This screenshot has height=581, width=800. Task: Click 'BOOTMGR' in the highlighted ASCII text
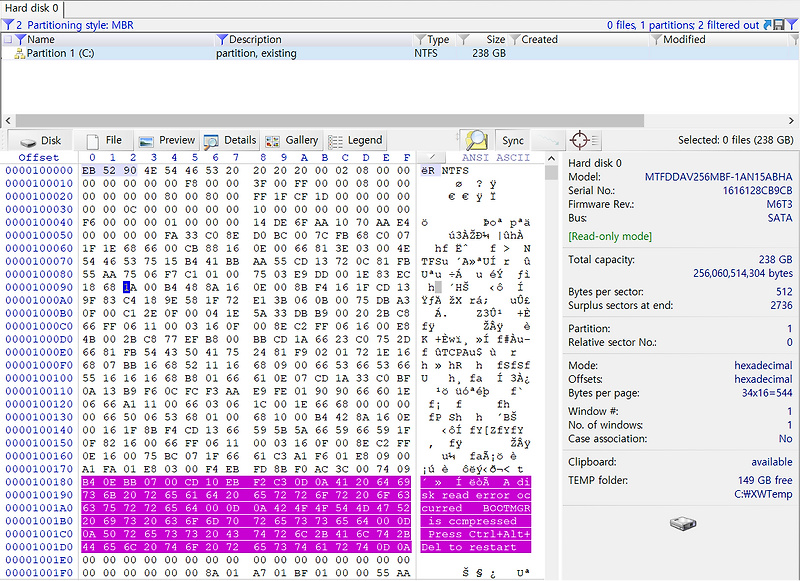pos(507,508)
